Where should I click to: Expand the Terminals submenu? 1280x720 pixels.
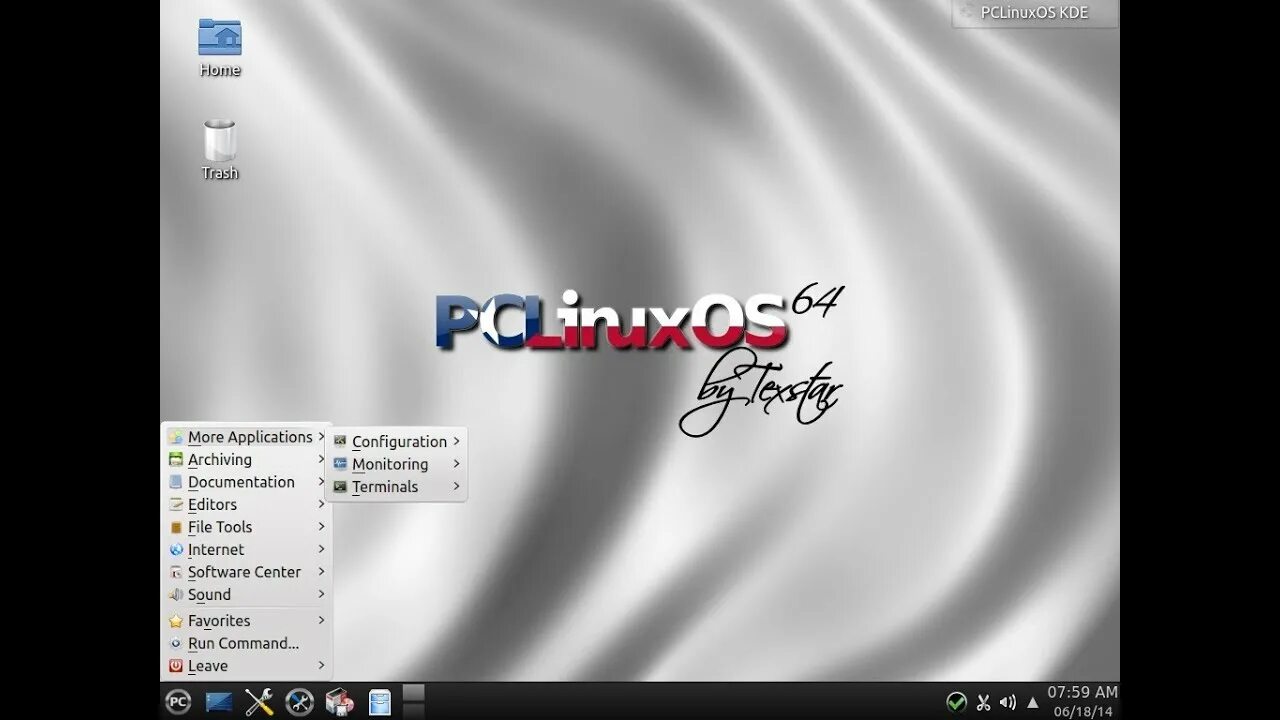396,487
